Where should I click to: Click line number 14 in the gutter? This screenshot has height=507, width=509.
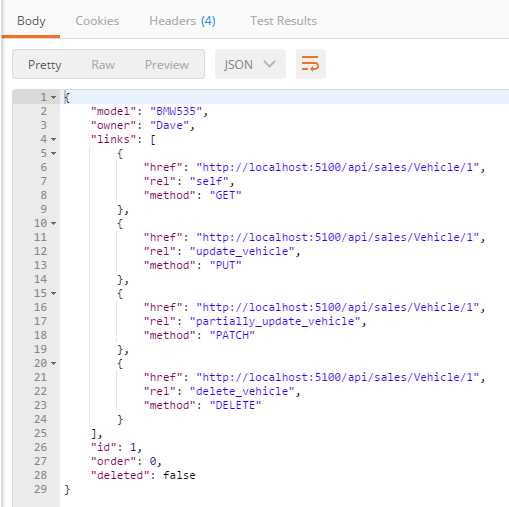coord(40,279)
